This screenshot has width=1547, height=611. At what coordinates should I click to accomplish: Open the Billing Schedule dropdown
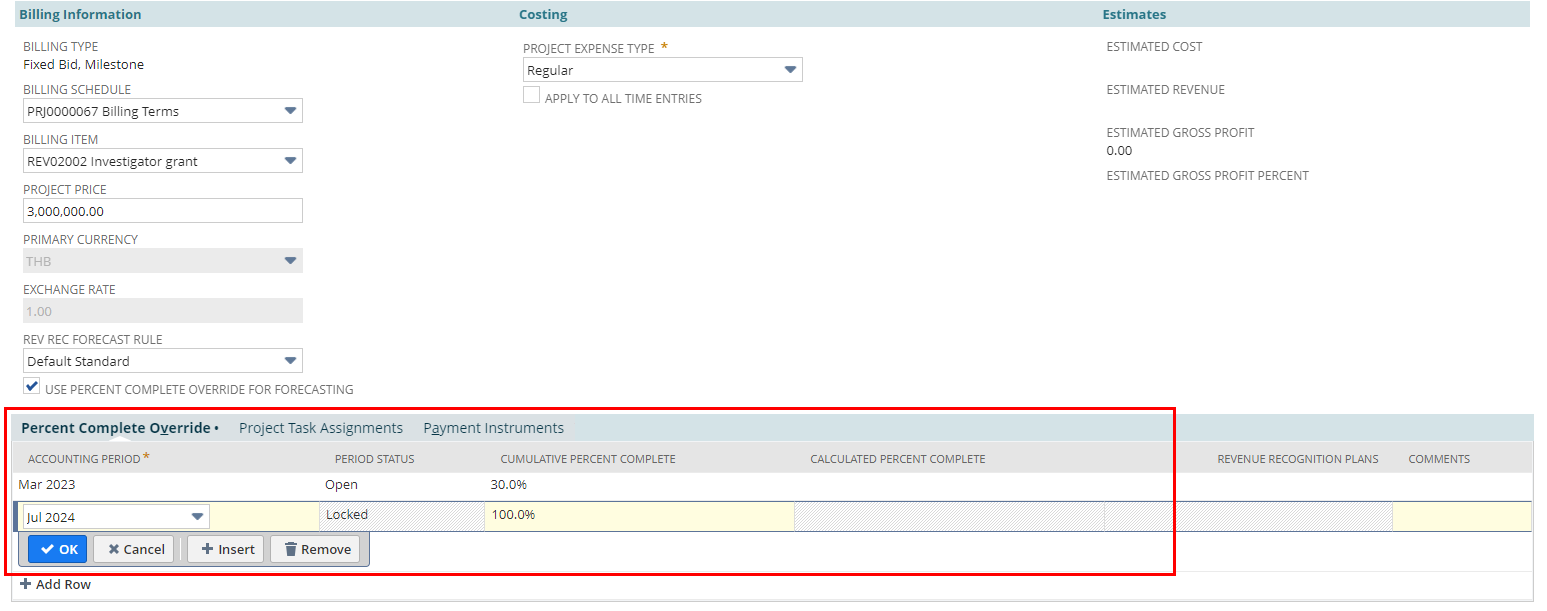(291, 110)
